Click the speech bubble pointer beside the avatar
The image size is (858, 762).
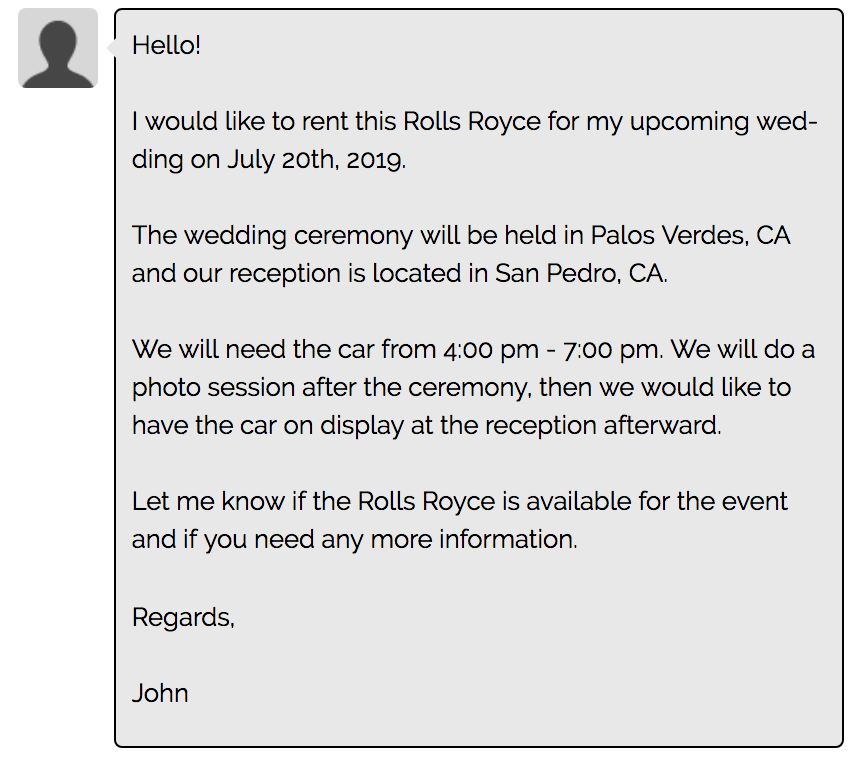point(111,48)
